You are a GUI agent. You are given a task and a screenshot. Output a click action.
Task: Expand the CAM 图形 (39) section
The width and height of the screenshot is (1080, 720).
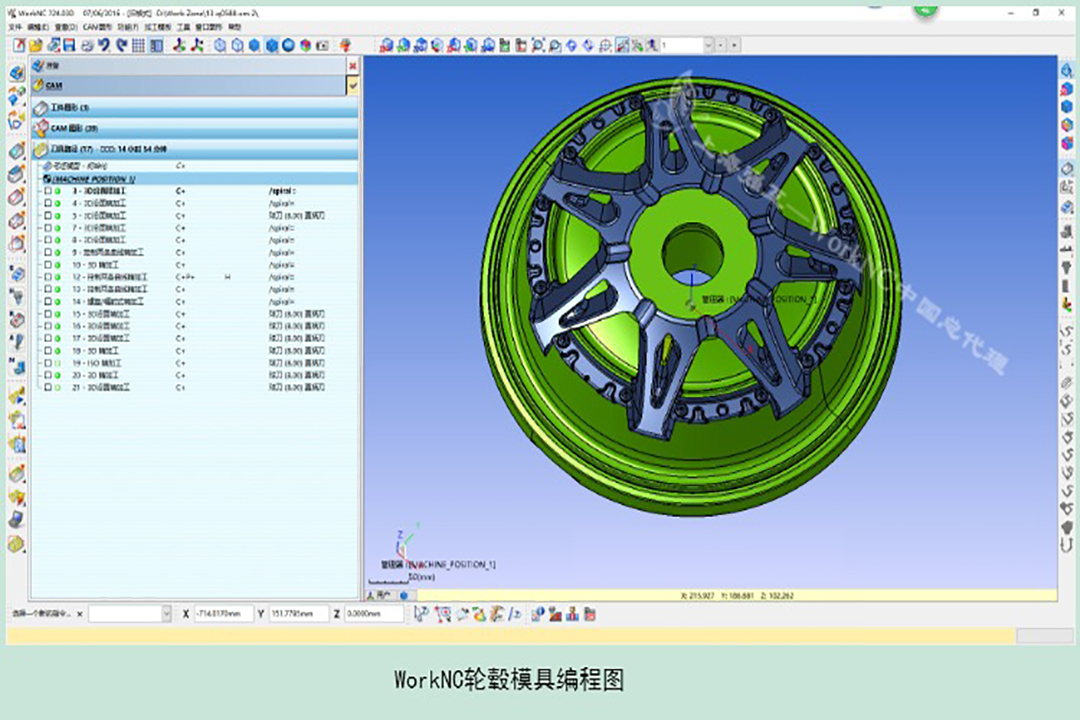pos(195,128)
